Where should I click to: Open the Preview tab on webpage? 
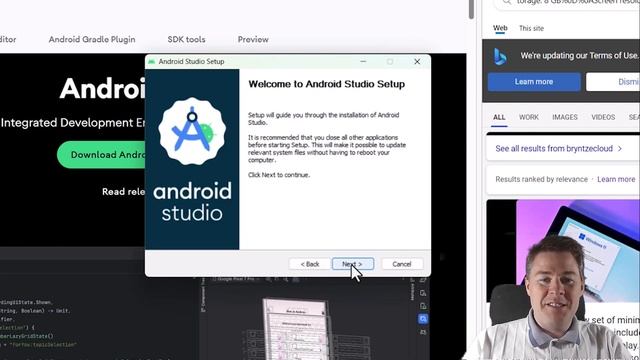click(x=253, y=40)
